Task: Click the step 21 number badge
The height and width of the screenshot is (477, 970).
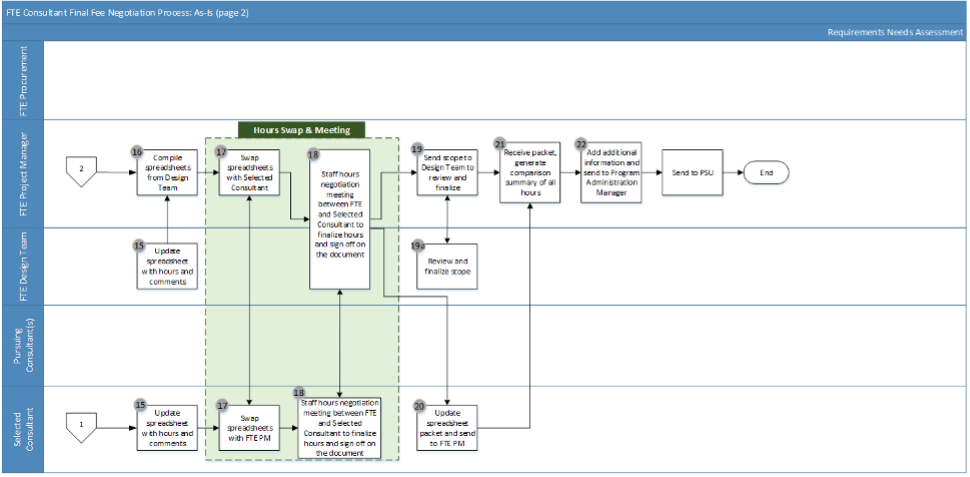Action: click(500, 145)
